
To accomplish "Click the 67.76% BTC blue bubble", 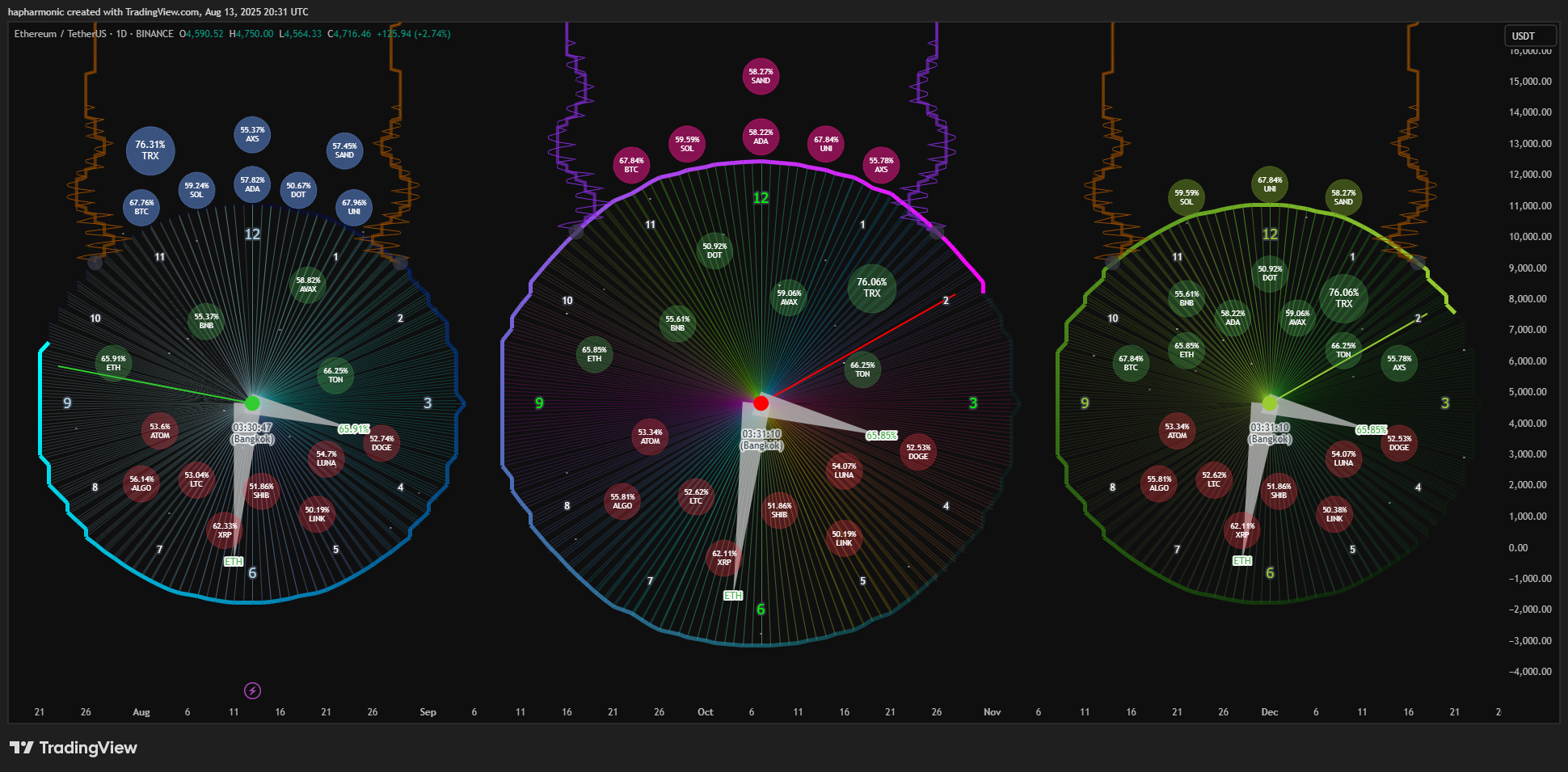I will (141, 207).
